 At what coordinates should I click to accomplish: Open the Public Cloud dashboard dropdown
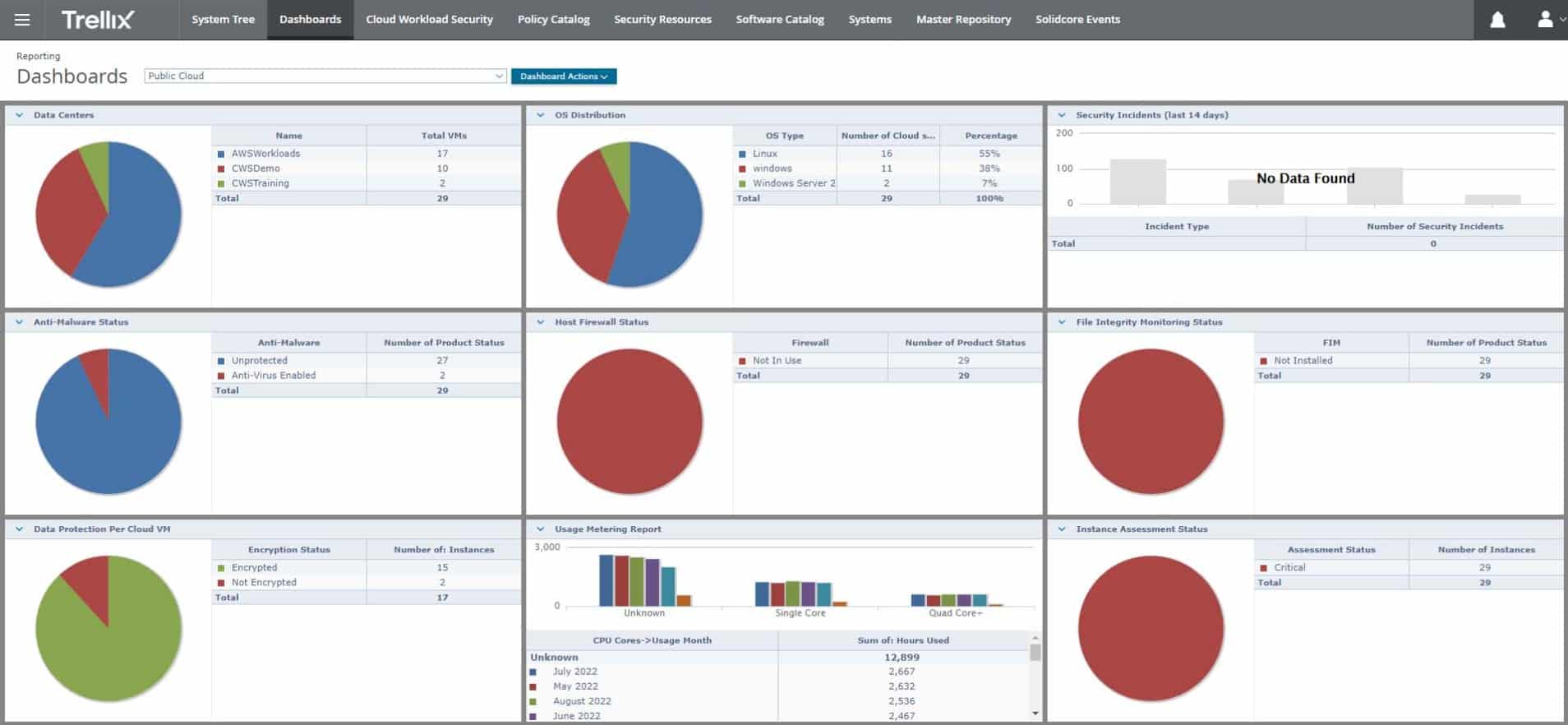tap(325, 76)
